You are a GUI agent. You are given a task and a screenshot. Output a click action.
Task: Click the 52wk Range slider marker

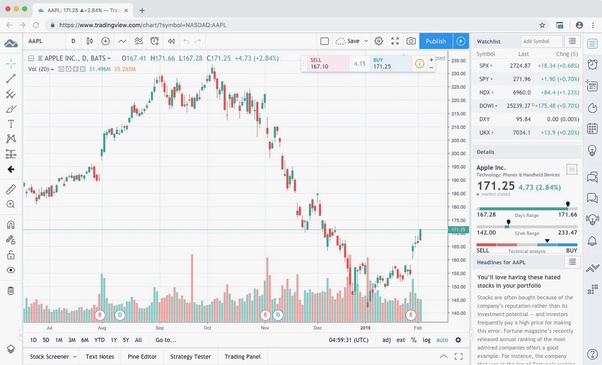(x=508, y=222)
